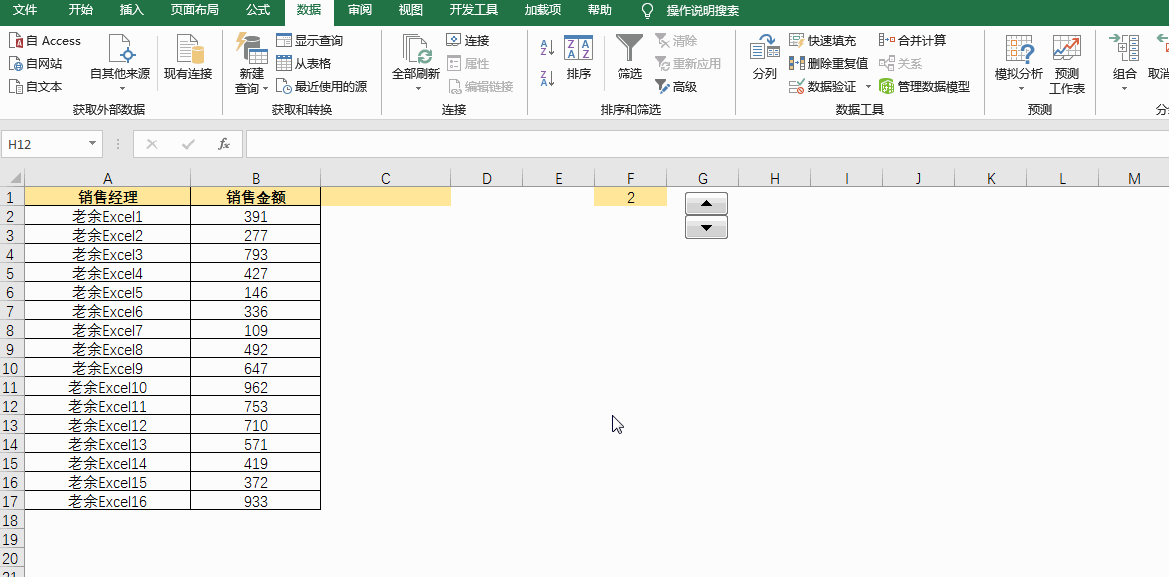This screenshot has height=577, width=1169.
Task: Select cell 老余Excel16
Action: [x=107, y=502]
